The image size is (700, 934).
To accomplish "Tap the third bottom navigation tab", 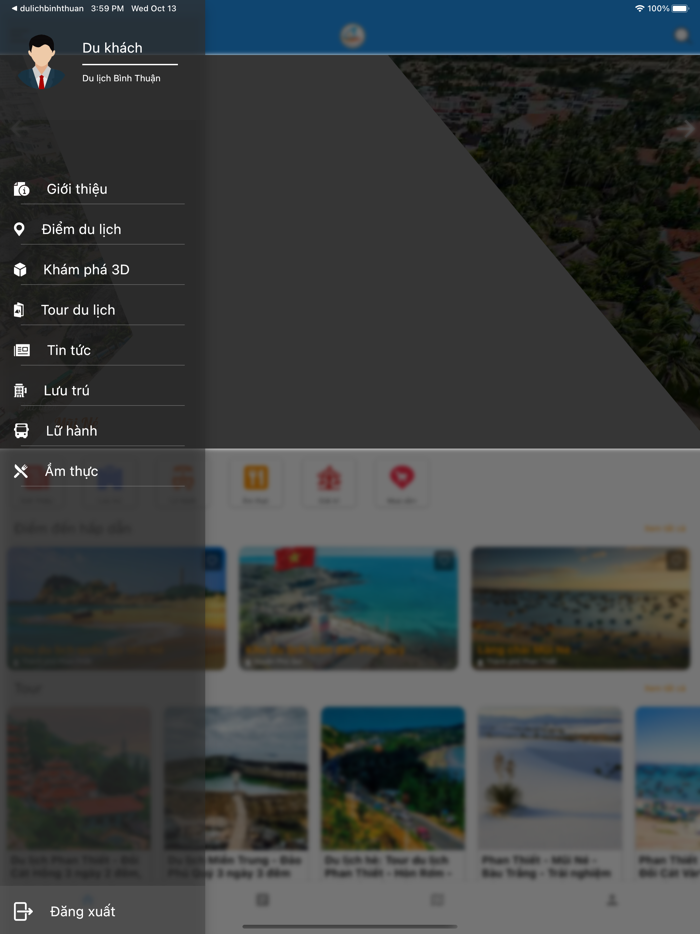I will 437,900.
